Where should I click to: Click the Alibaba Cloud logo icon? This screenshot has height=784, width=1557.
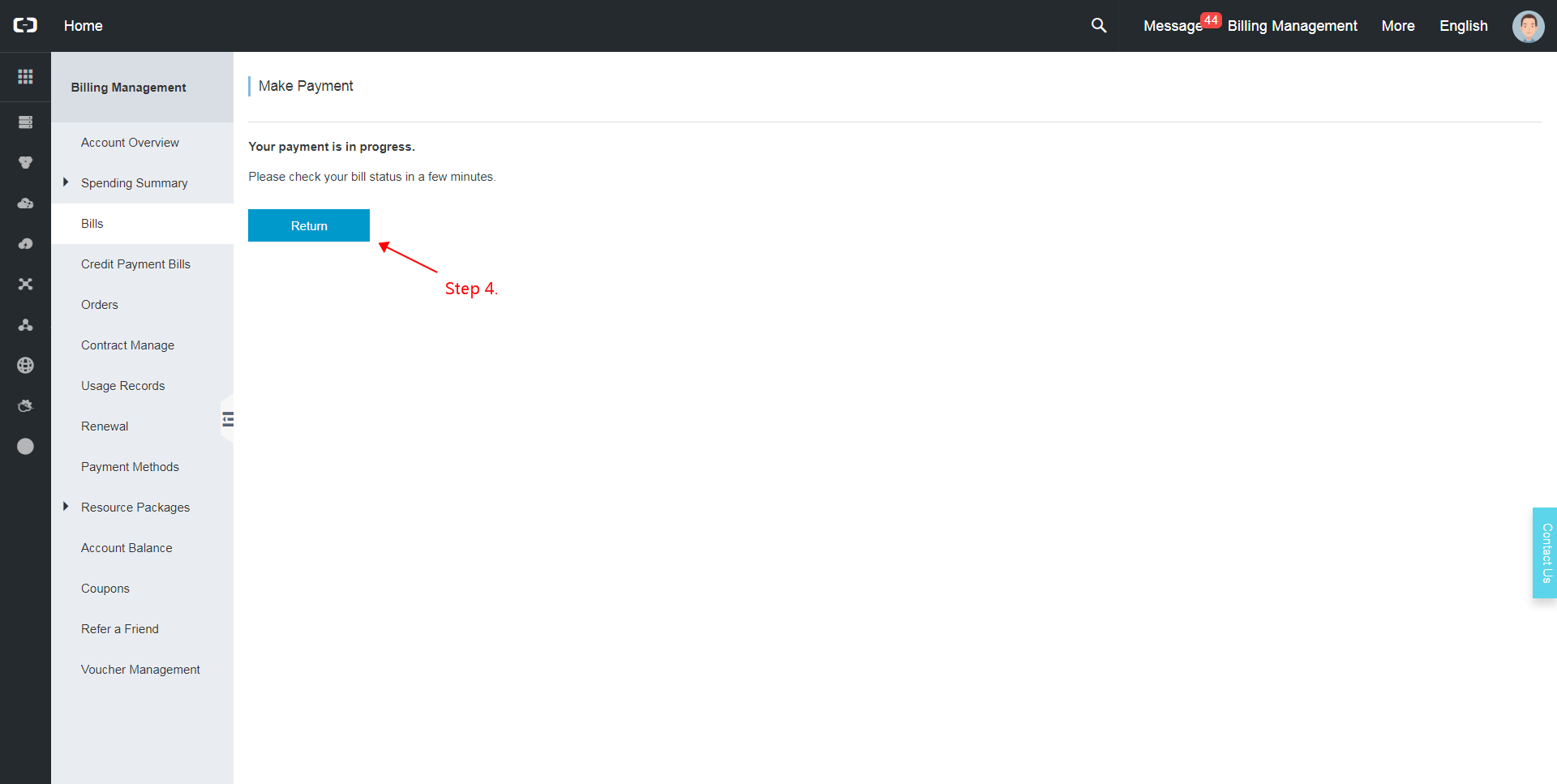pos(25,25)
